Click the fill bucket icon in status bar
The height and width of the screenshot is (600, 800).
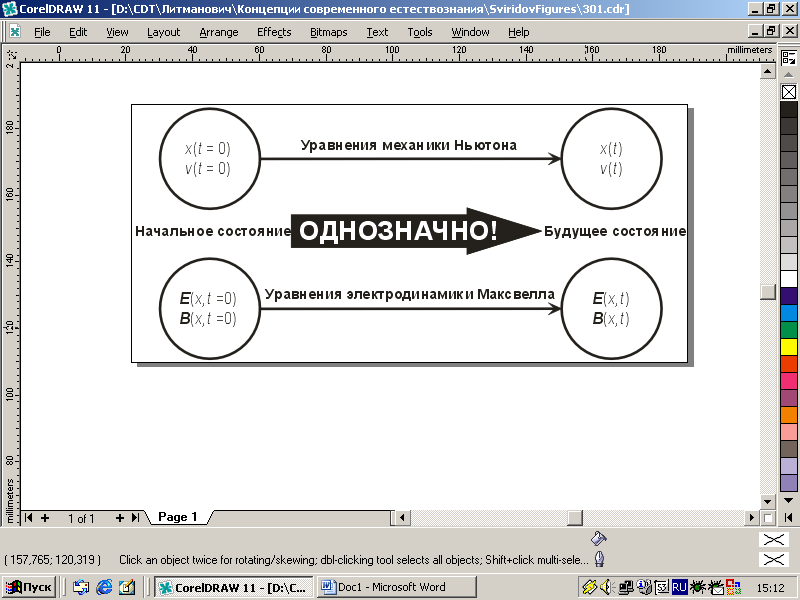tap(599, 538)
